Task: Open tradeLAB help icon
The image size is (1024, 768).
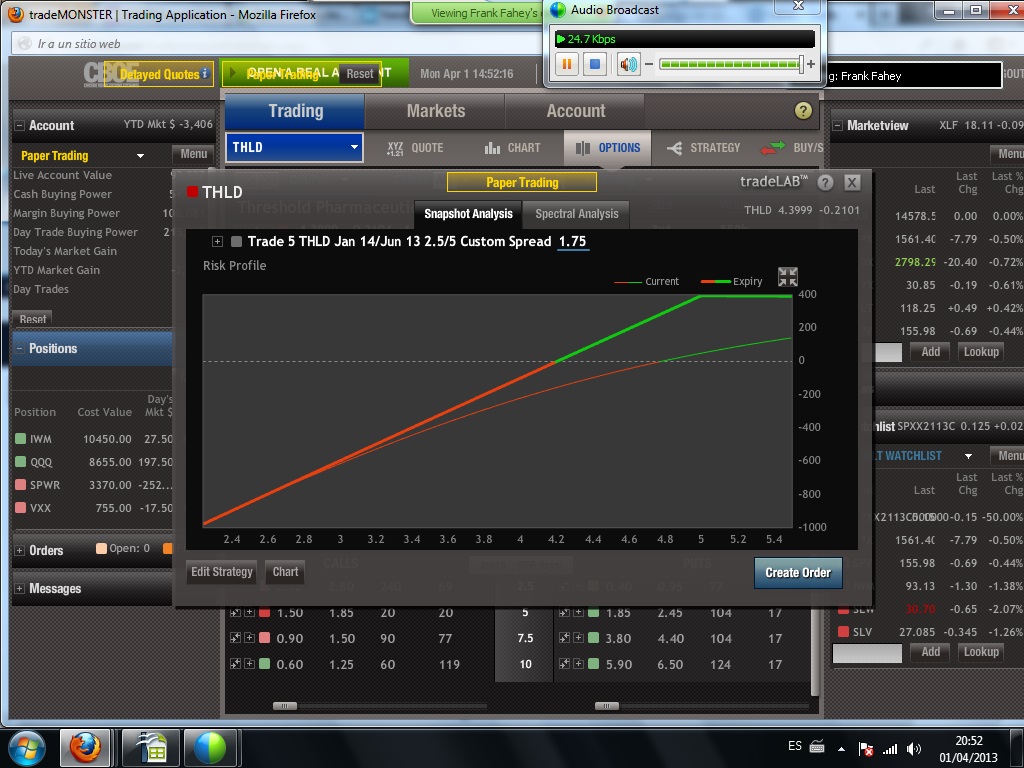Action: (825, 183)
